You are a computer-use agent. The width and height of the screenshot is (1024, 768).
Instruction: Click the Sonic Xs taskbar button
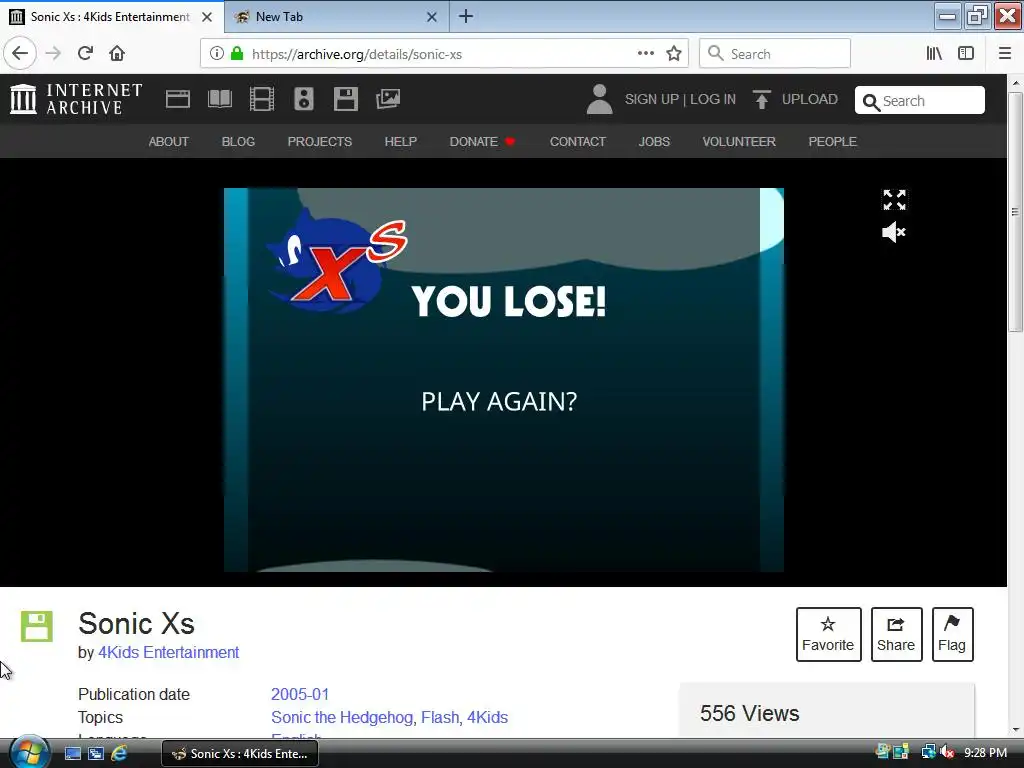click(240, 754)
